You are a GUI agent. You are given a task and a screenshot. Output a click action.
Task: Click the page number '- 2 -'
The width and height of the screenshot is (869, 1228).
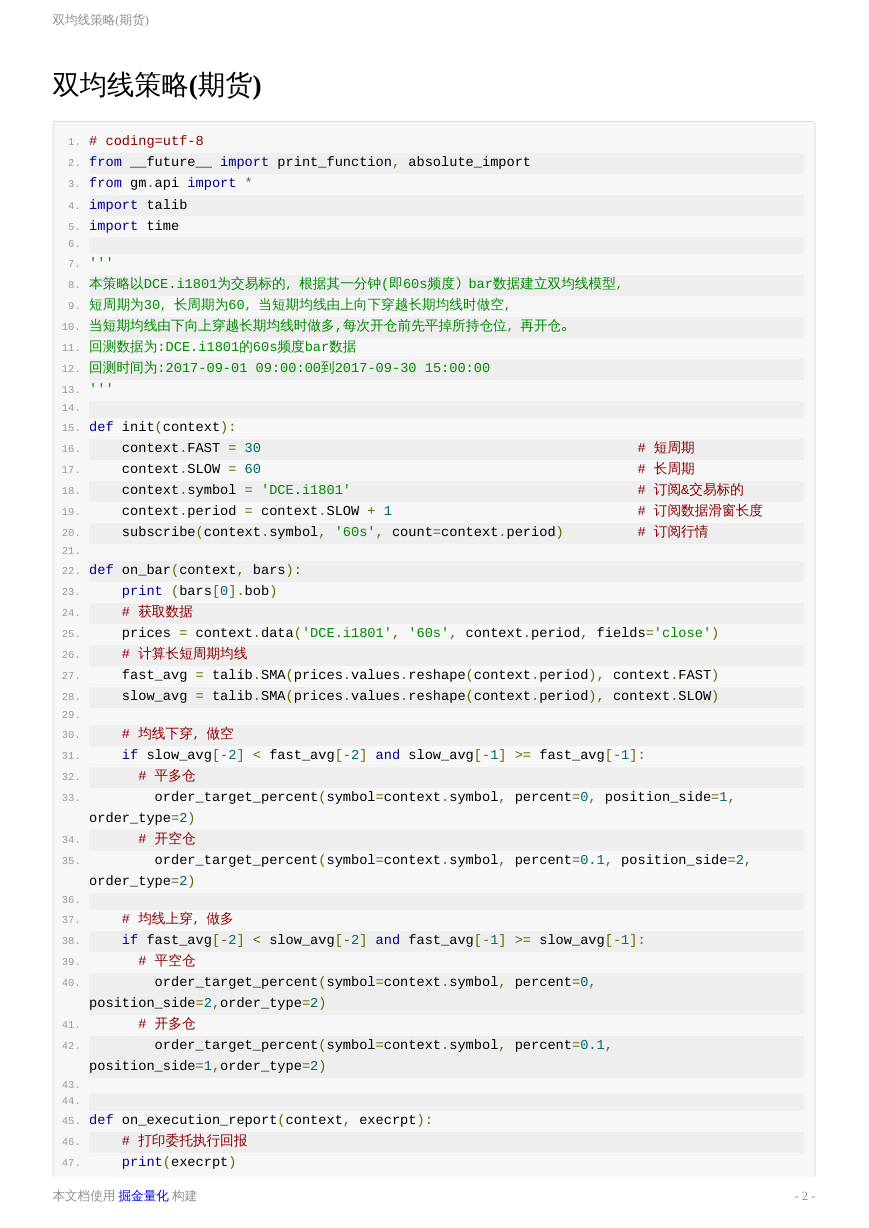tap(805, 1196)
